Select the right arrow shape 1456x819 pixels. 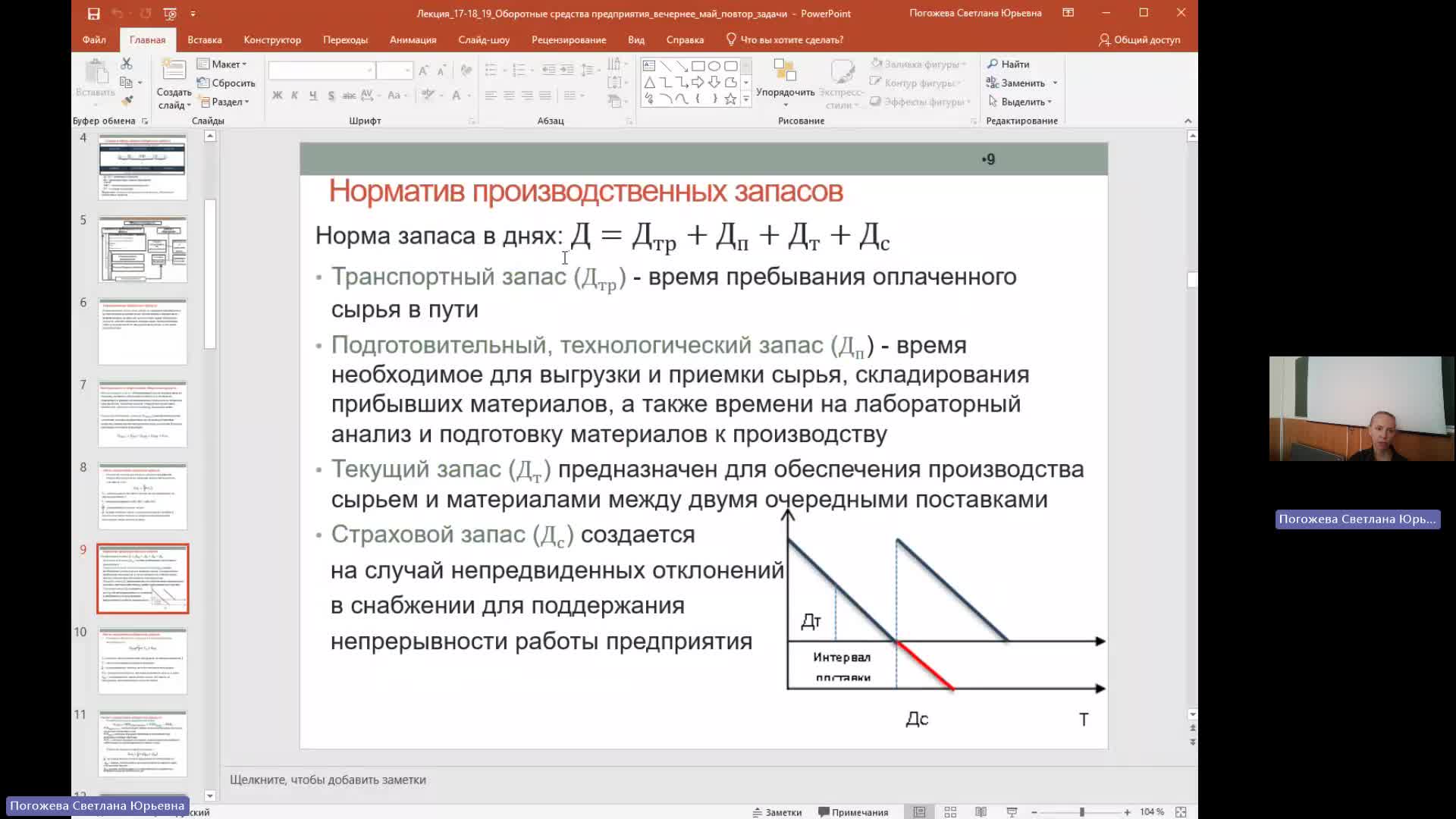tap(698, 83)
